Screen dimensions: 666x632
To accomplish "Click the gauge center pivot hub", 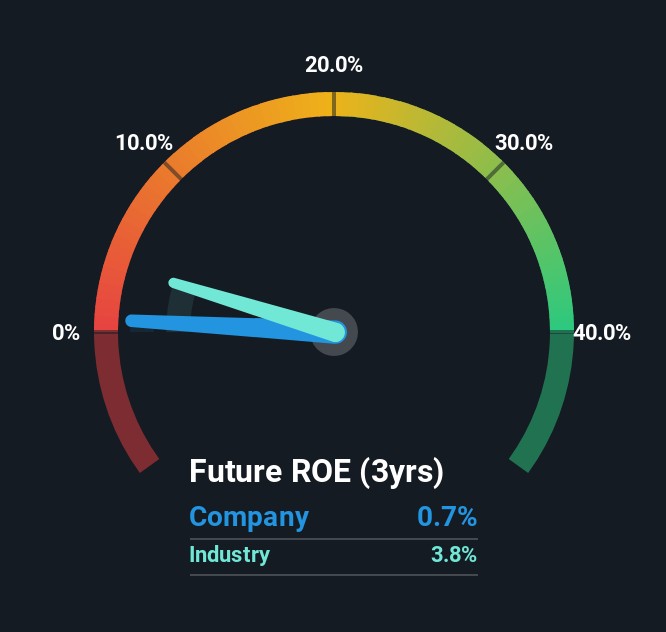I will [334, 332].
